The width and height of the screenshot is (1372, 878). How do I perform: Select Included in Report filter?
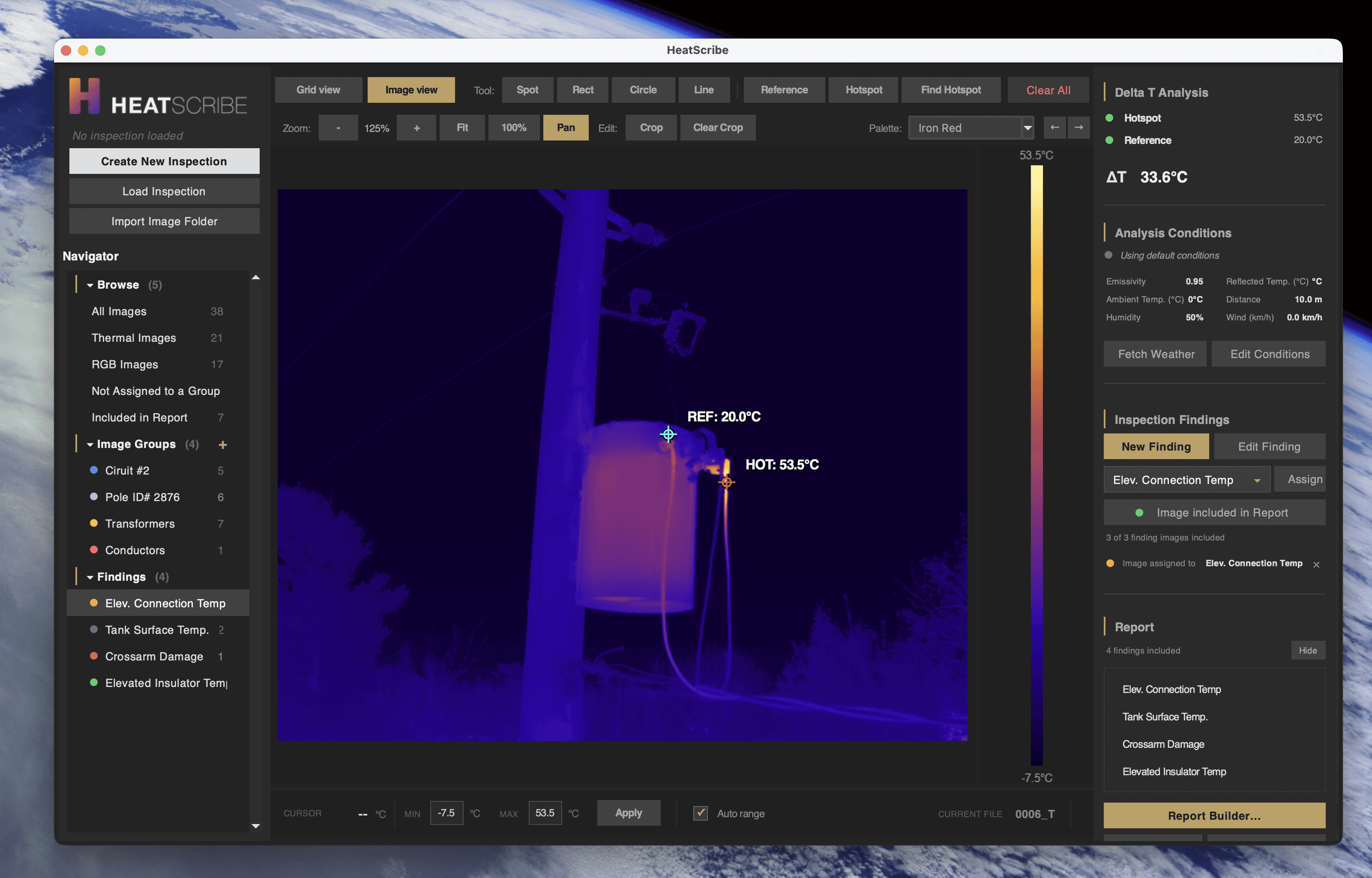coord(158,418)
